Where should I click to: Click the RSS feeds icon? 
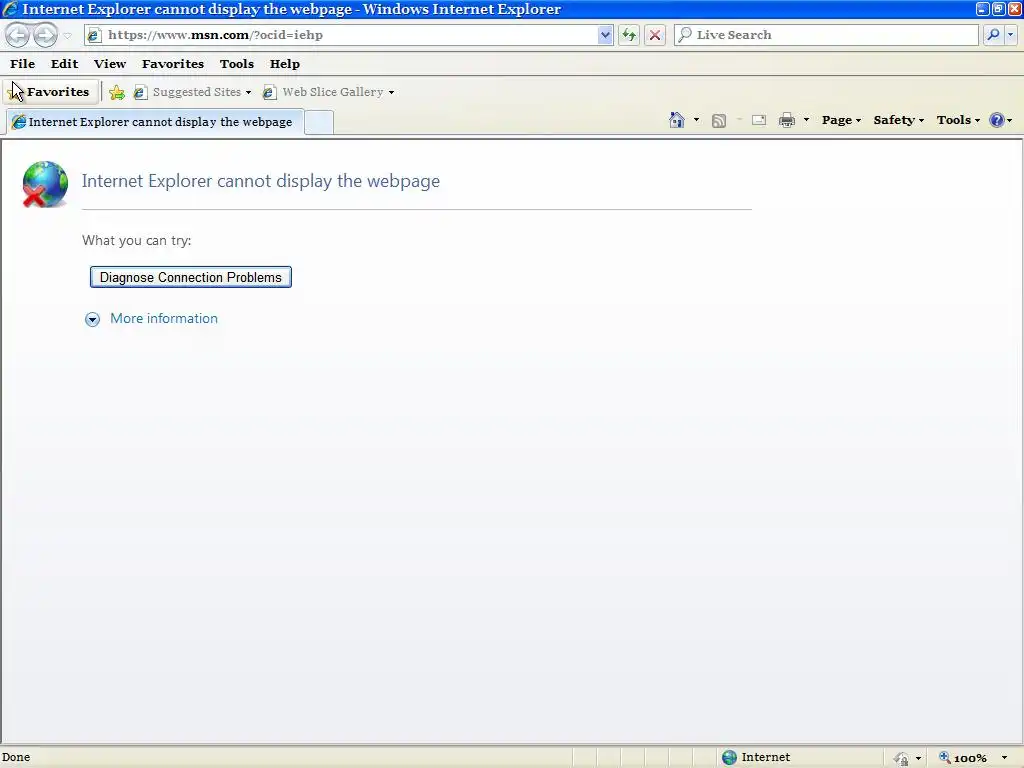pos(718,121)
